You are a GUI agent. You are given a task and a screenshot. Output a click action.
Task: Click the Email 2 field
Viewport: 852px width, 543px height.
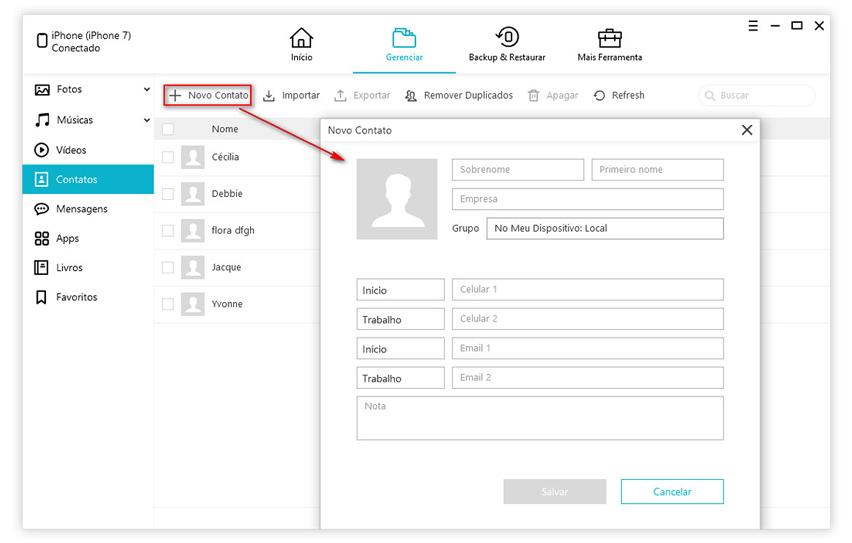click(588, 378)
